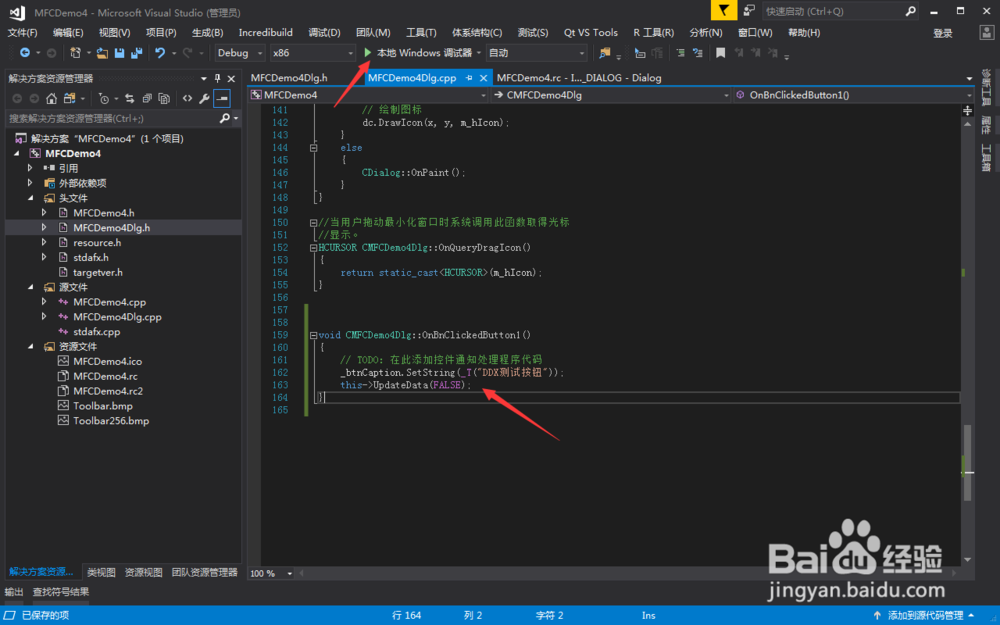Close the MFCDemo4Dlg.cpp tab
Image resolution: width=1000 pixels, height=625 pixels.
point(483,78)
